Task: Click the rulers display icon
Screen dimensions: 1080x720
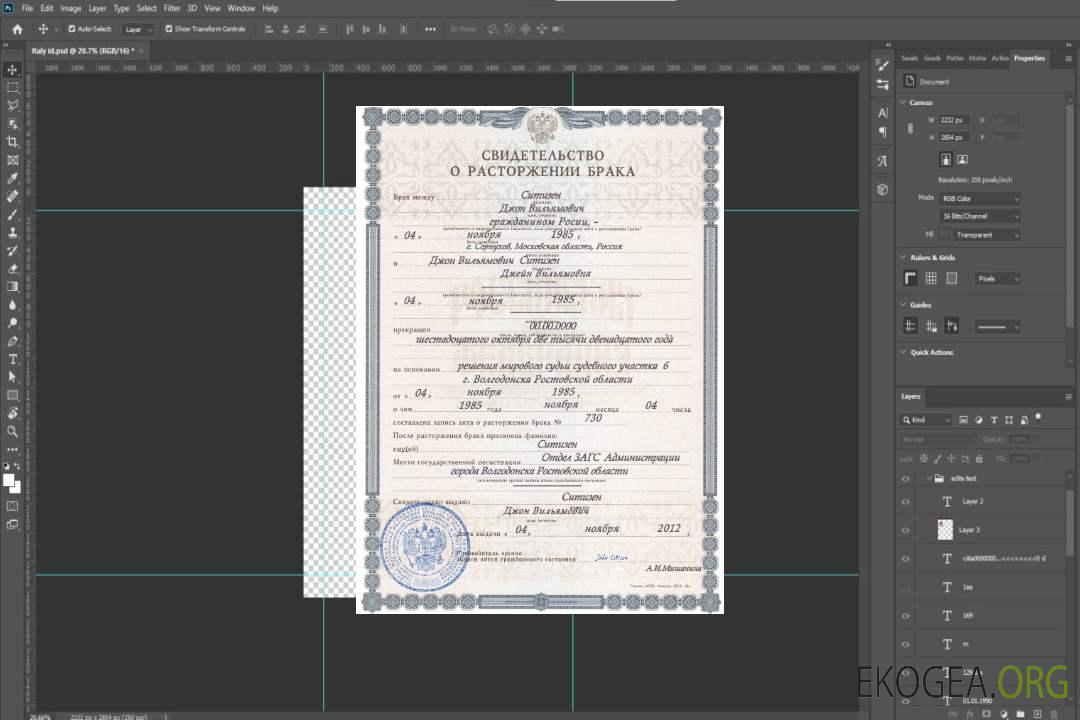Action: click(911, 278)
